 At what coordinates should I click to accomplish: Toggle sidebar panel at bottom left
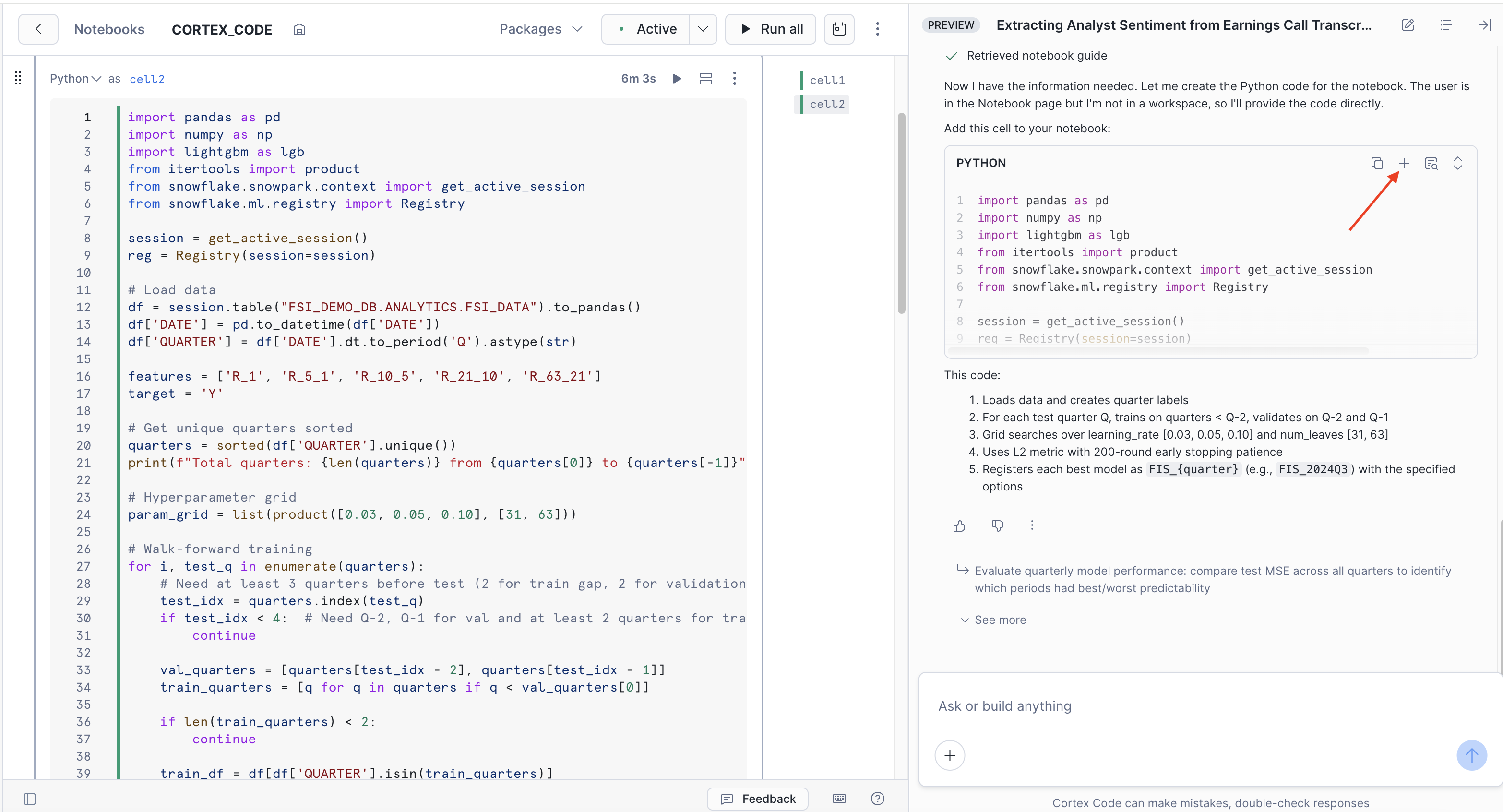(30, 799)
